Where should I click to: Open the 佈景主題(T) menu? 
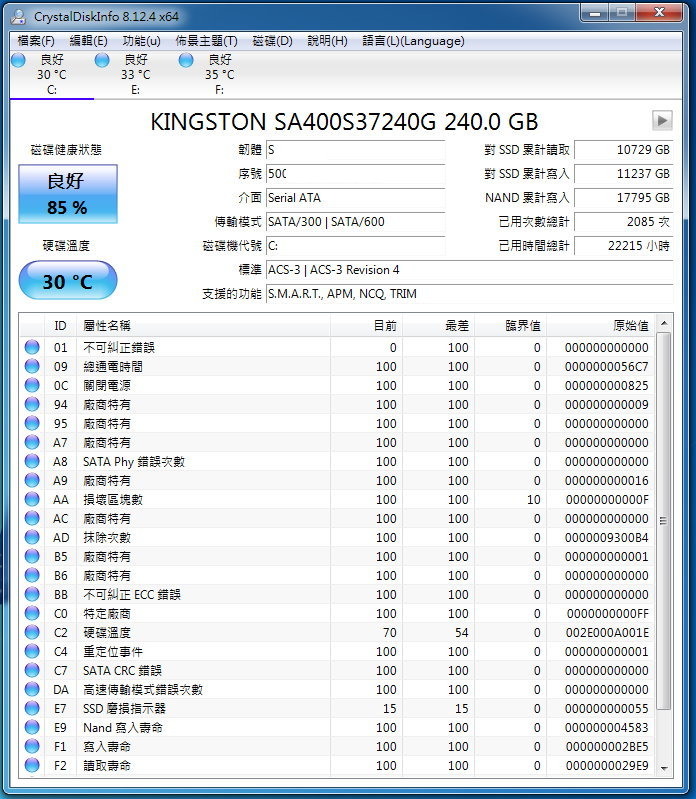point(206,41)
